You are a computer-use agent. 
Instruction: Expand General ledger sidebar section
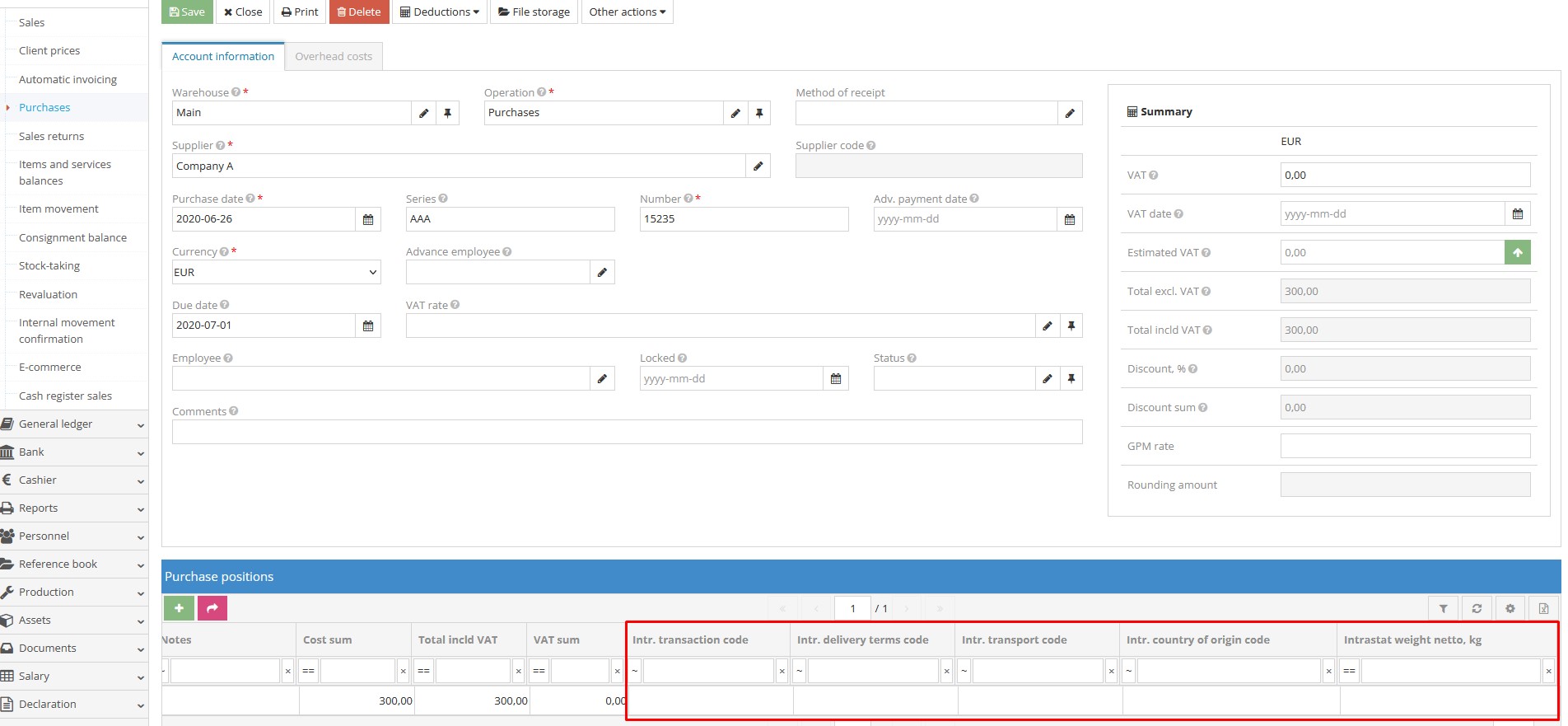[x=72, y=424]
